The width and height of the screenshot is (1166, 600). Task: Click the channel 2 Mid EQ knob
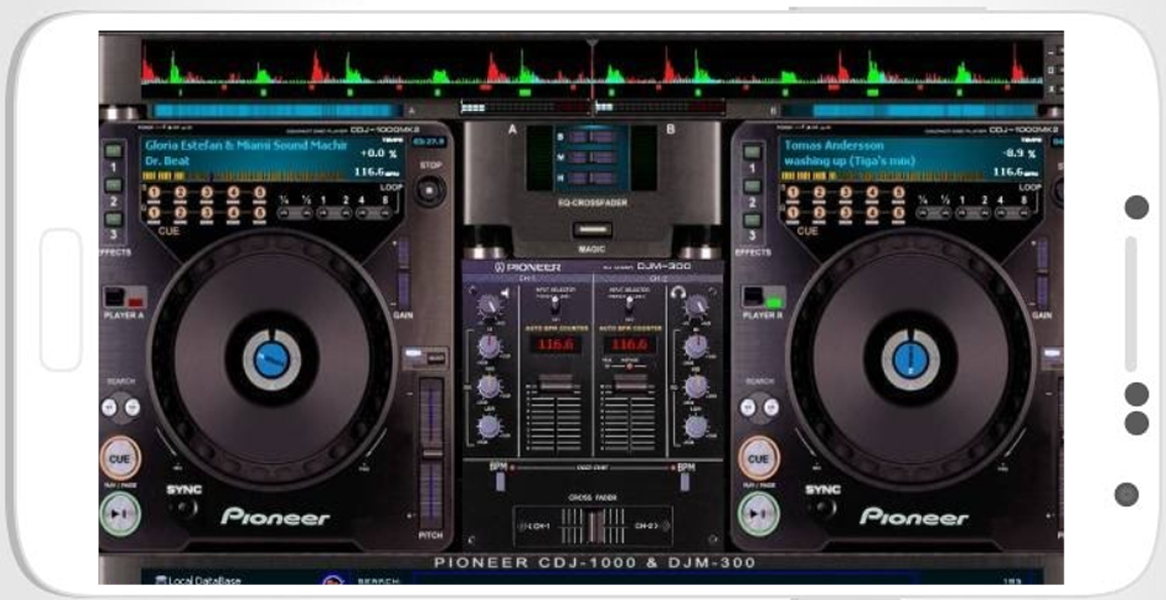tap(696, 386)
